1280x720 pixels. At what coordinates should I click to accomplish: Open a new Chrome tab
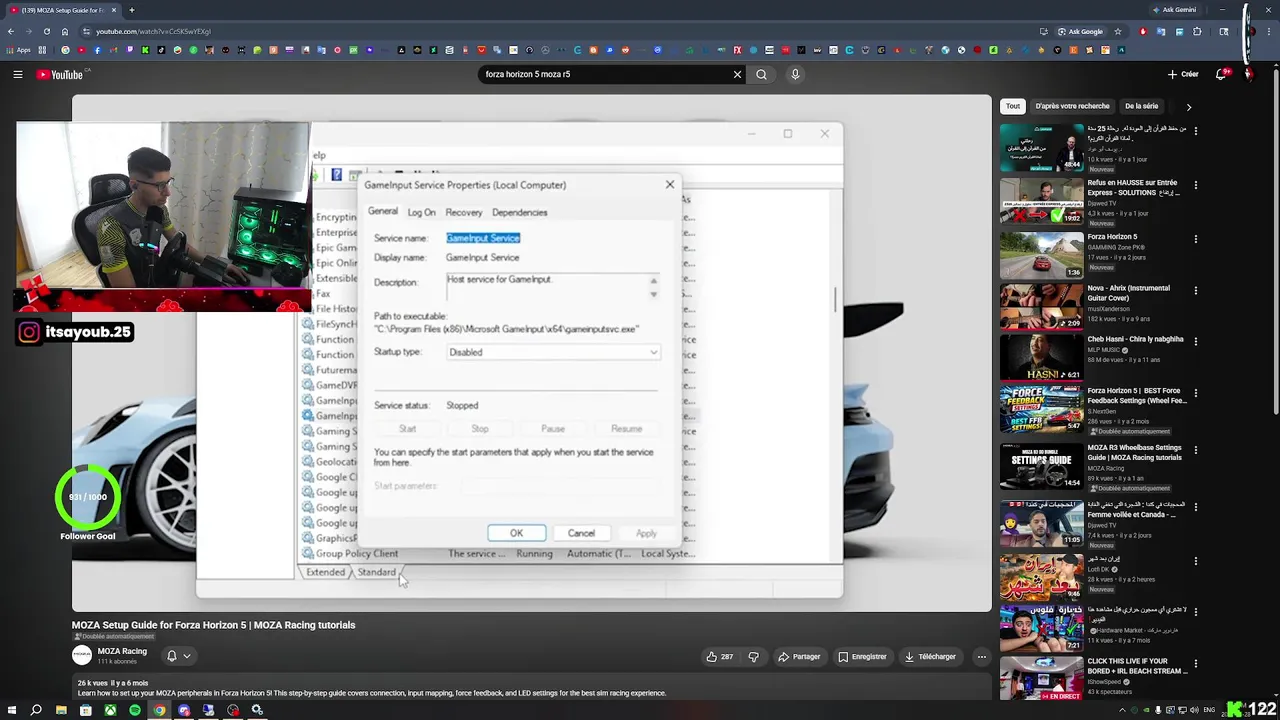pos(134,10)
